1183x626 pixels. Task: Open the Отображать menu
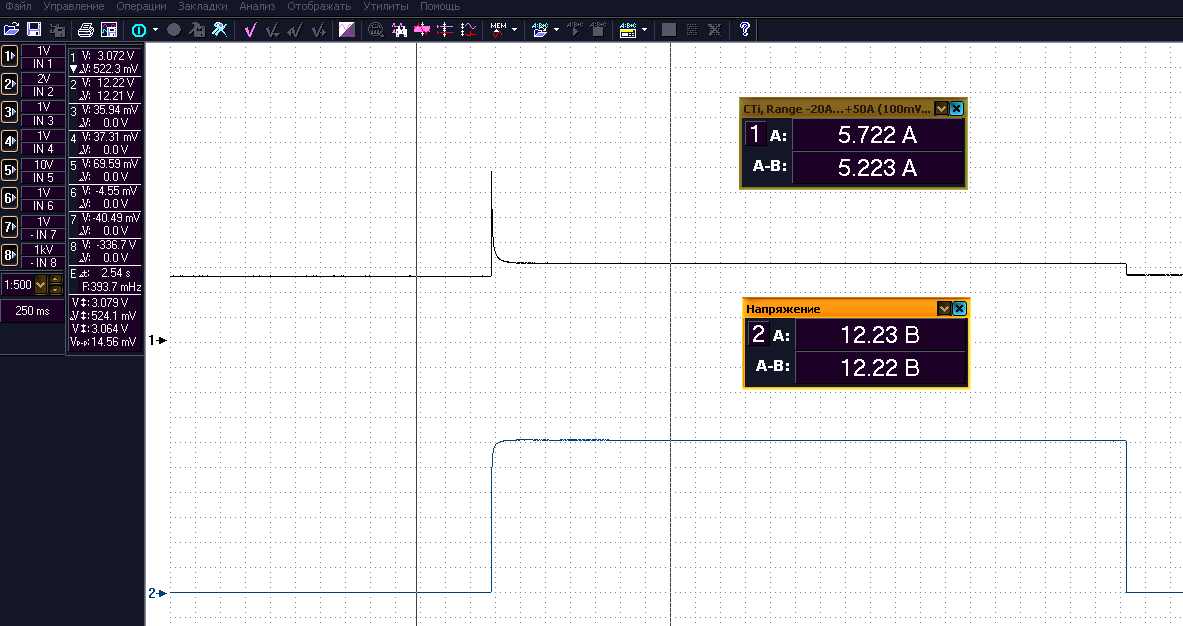[319, 6]
